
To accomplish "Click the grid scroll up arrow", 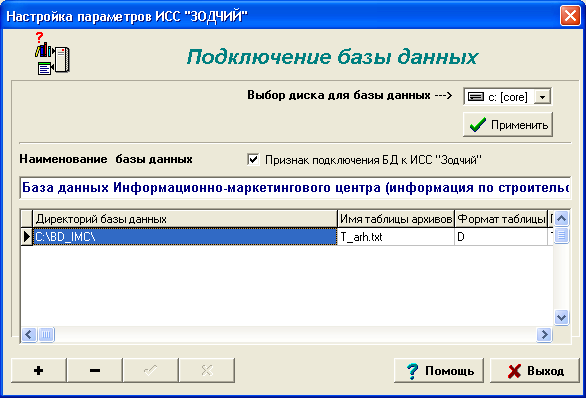I will click(x=561, y=219).
